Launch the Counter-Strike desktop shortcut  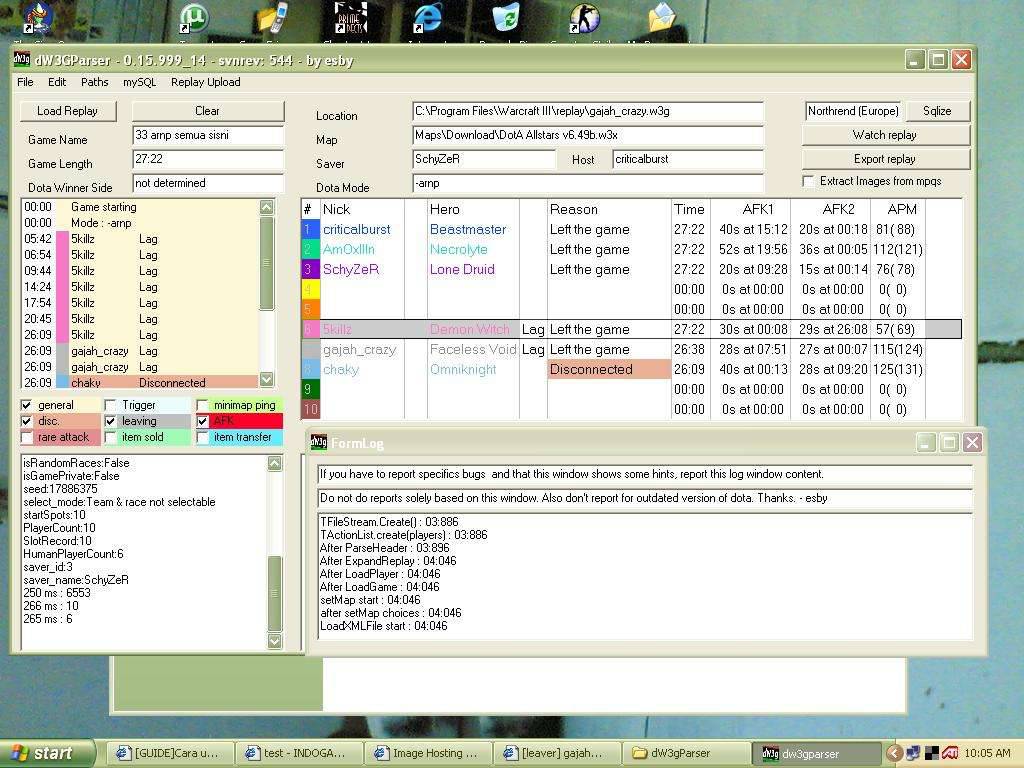click(x=584, y=18)
